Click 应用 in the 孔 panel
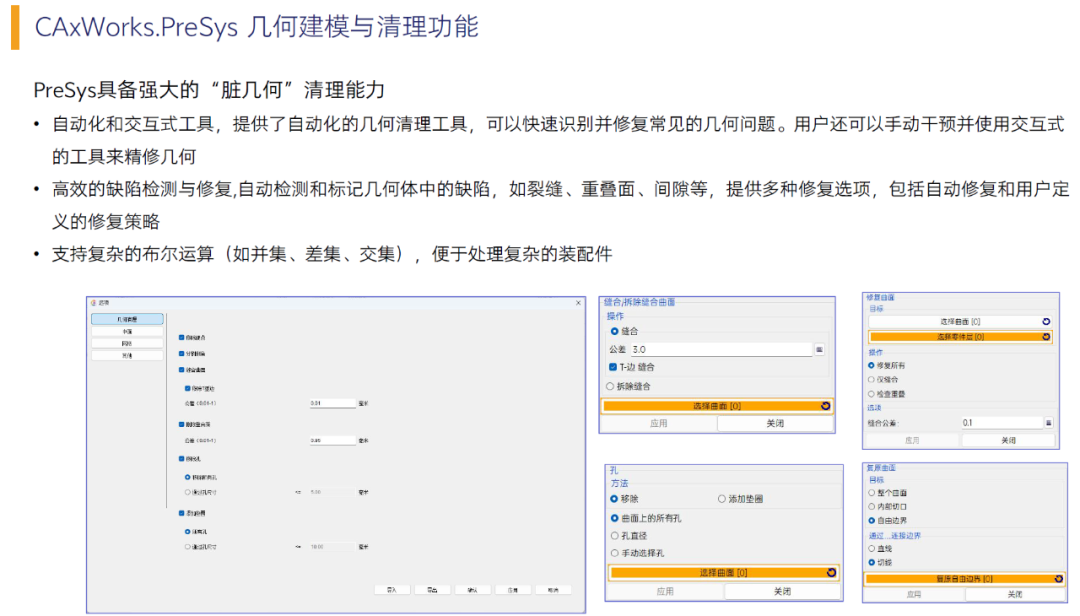The image size is (1080, 616). click(x=665, y=591)
